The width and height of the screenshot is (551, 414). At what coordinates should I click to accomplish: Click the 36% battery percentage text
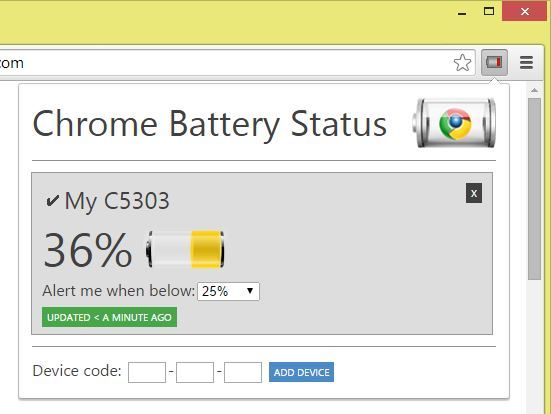87,250
